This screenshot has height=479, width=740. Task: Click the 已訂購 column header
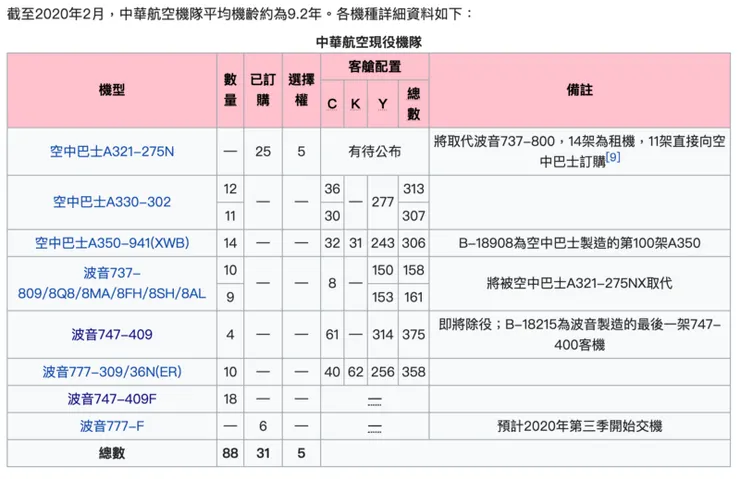pyautogui.click(x=263, y=90)
